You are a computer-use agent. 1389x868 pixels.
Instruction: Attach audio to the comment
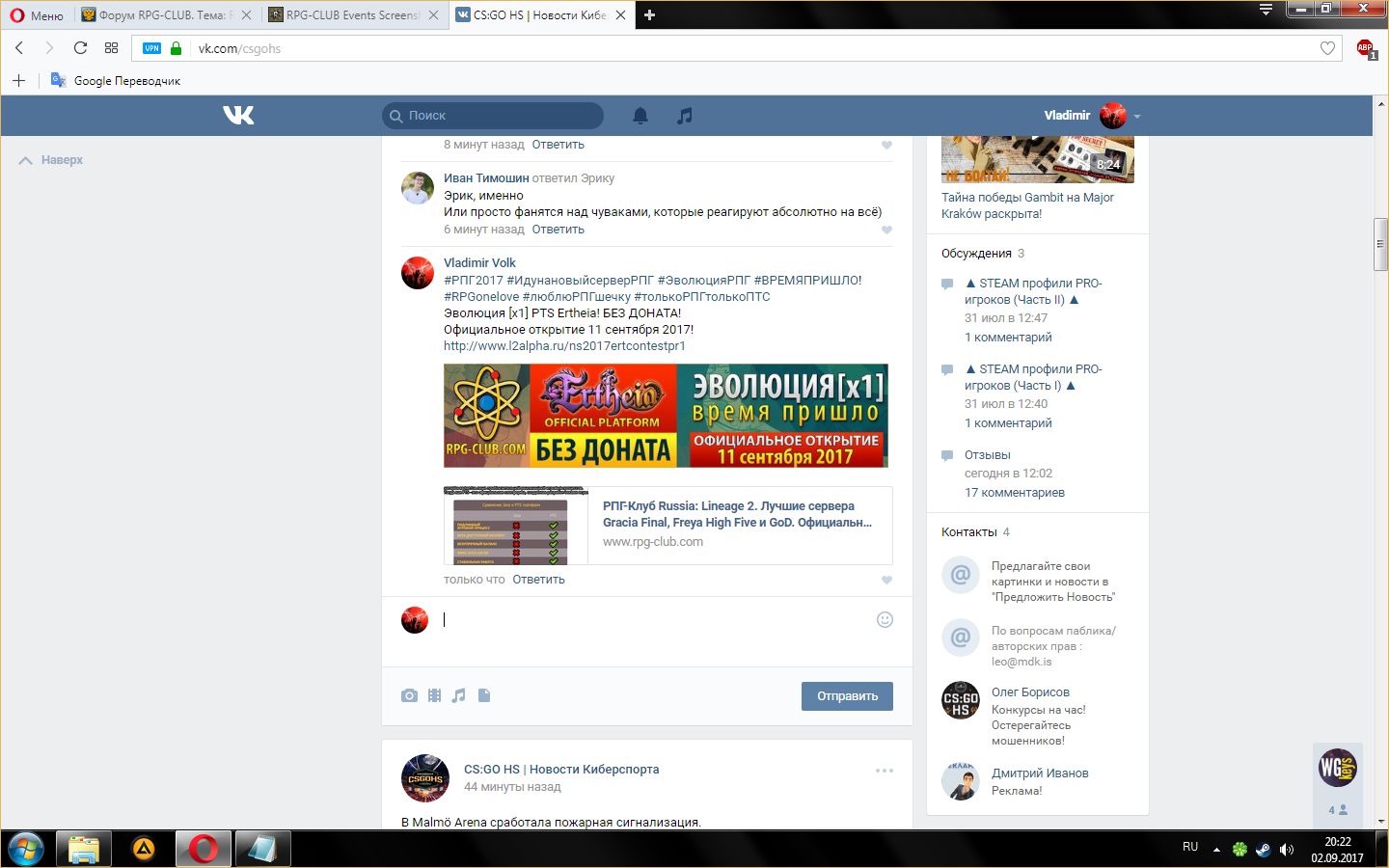459,695
